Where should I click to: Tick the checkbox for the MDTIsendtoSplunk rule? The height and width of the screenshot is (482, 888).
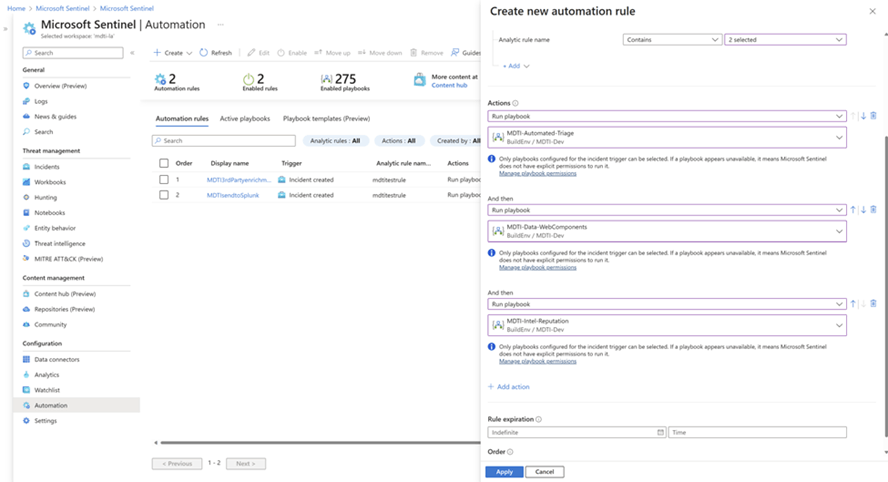click(164, 195)
